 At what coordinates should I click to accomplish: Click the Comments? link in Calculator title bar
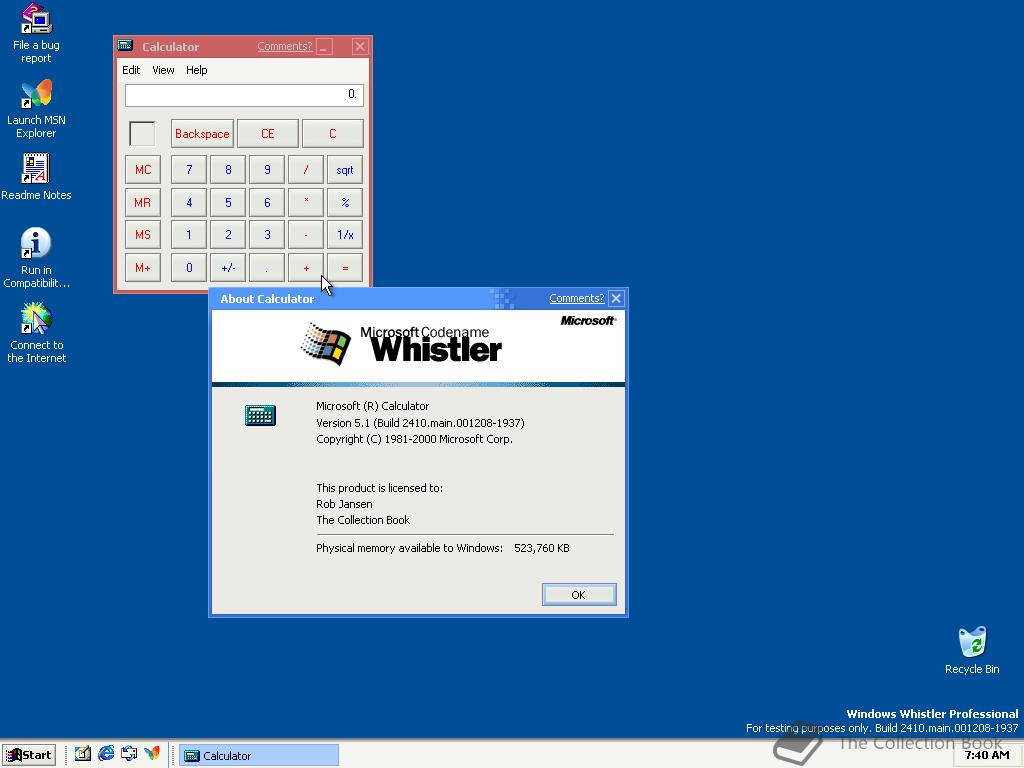tap(284, 46)
